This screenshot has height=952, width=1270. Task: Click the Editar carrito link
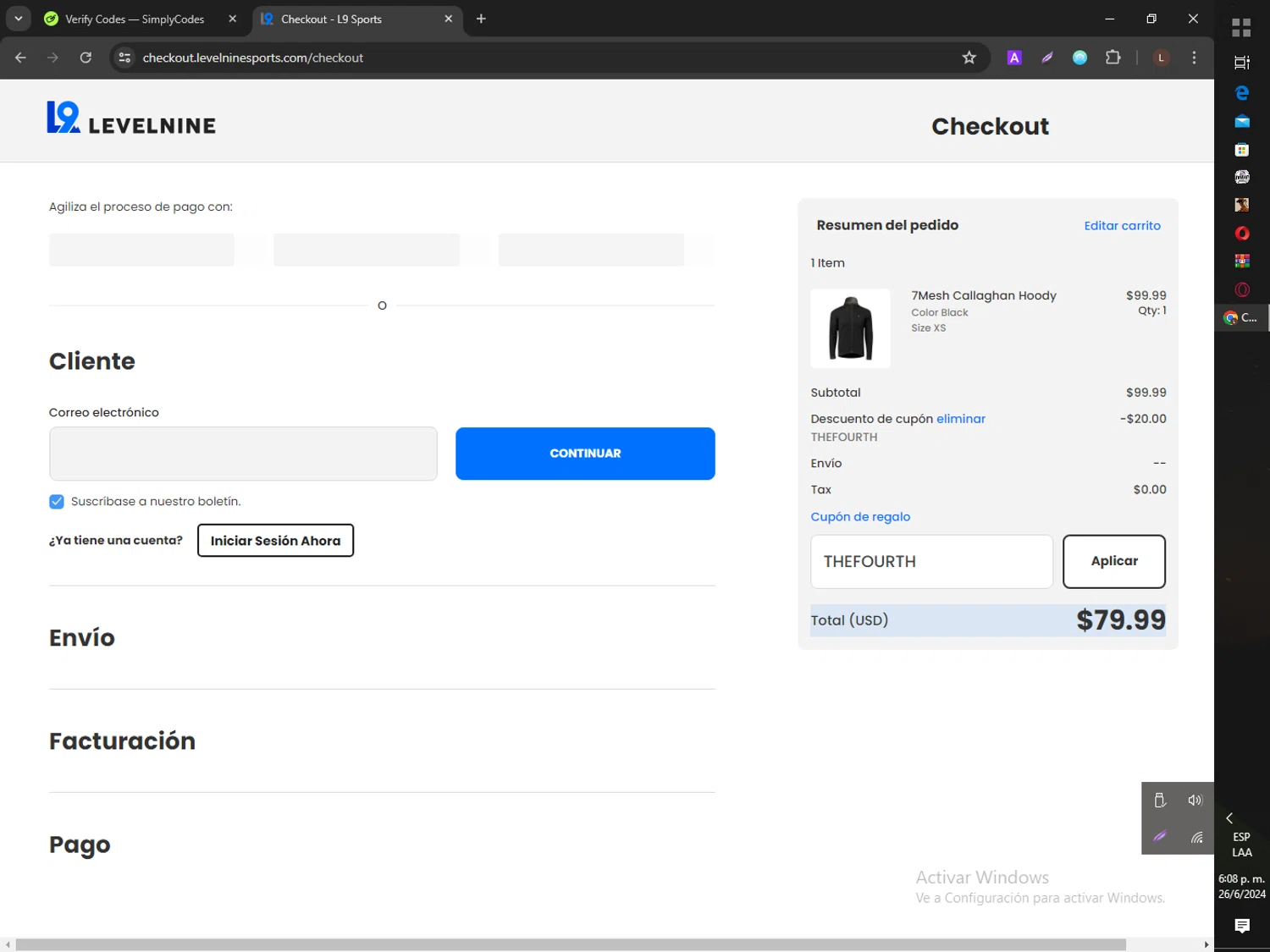click(x=1122, y=226)
